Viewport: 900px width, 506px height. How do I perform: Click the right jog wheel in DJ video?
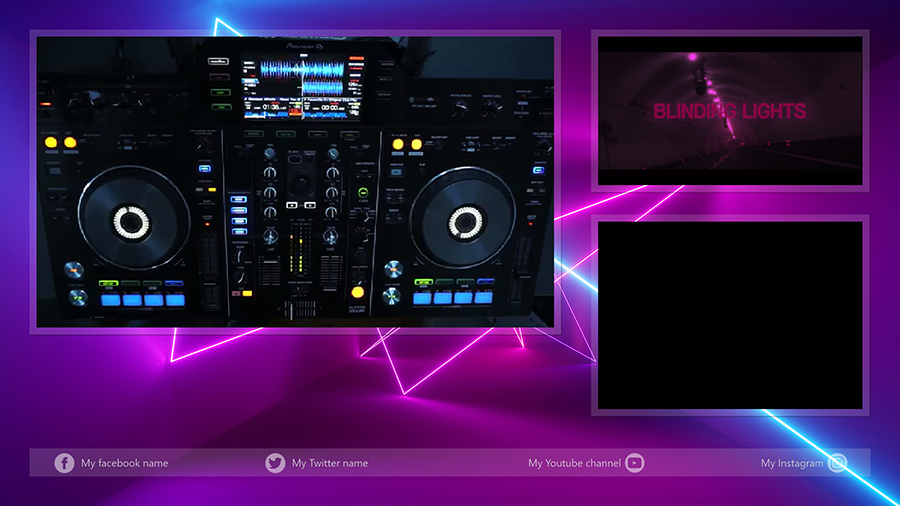463,218
